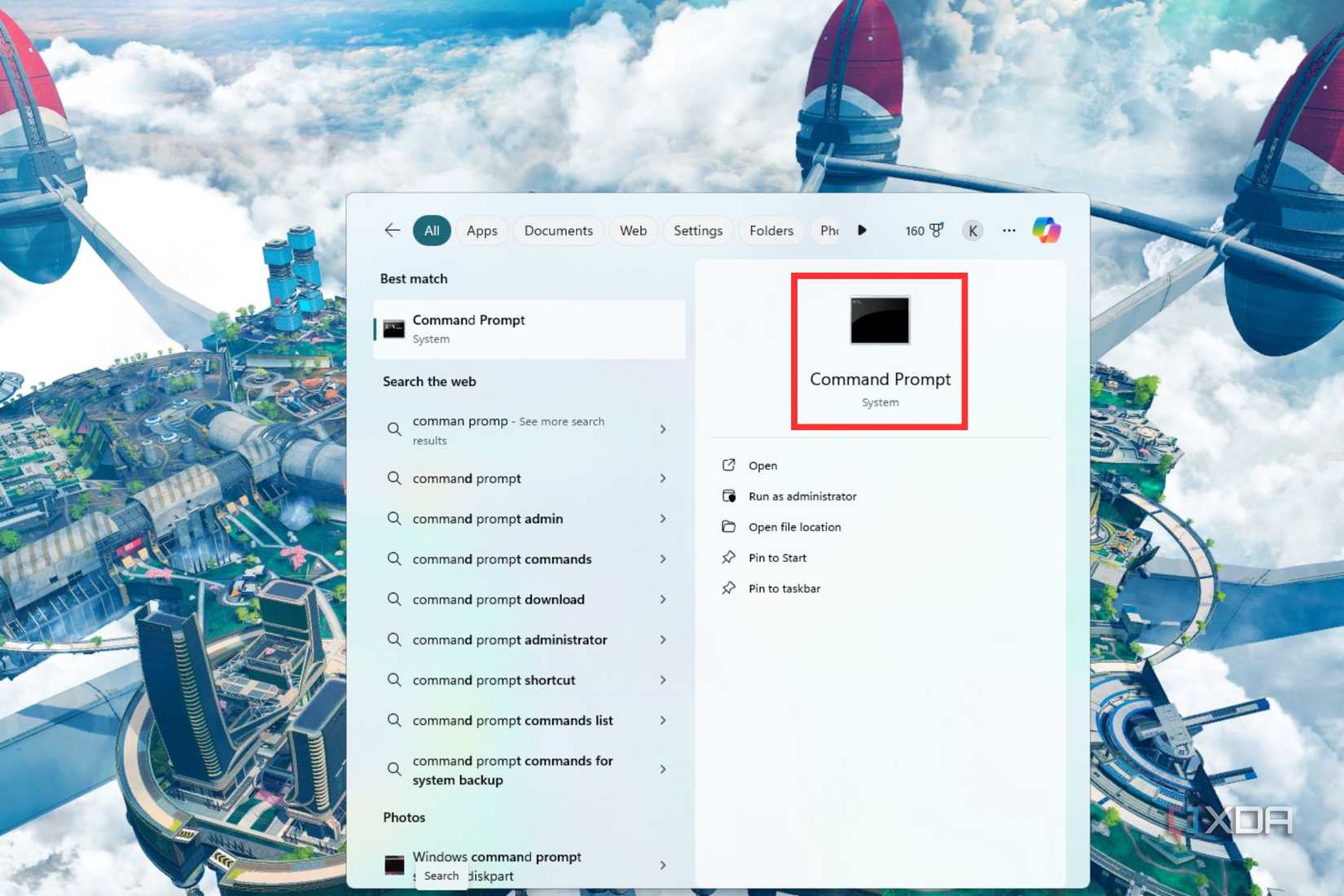The image size is (1344, 896).
Task: Expand chevron beside 'command prompt administrator'
Action: coord(663,639)
